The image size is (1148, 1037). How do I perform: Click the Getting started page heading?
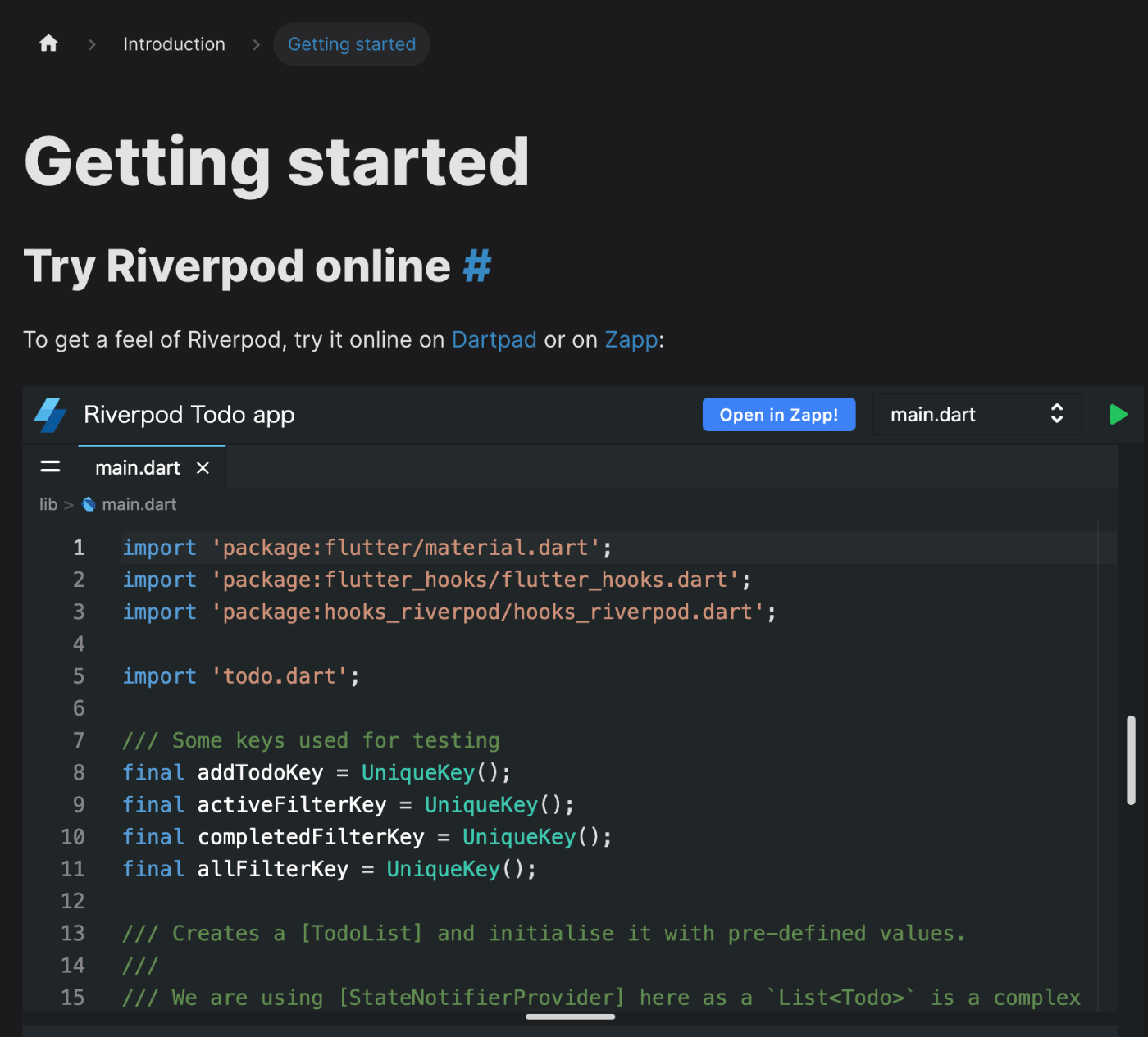coord(277,162)
